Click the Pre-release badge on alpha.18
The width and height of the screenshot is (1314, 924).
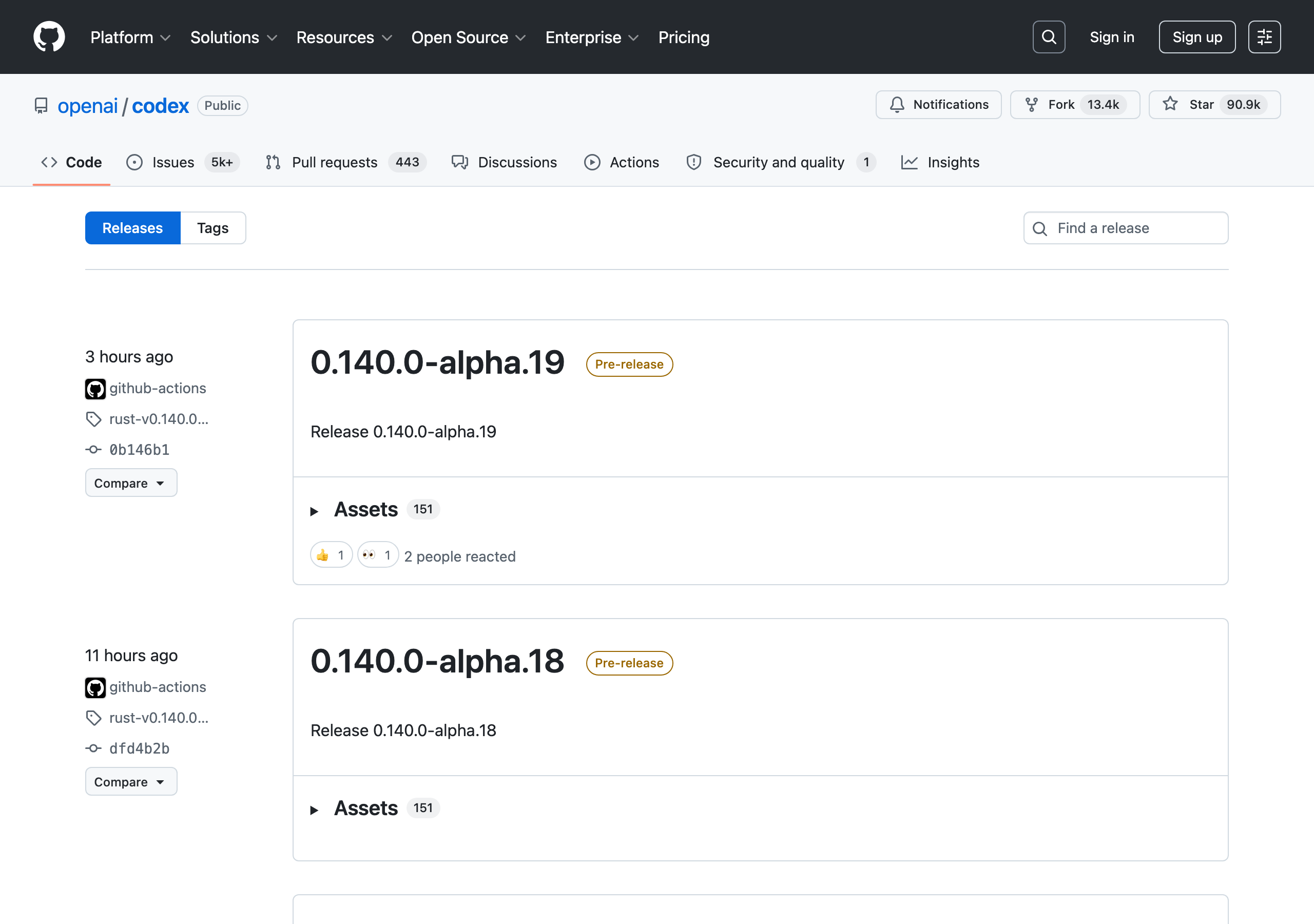click(629, 664)
